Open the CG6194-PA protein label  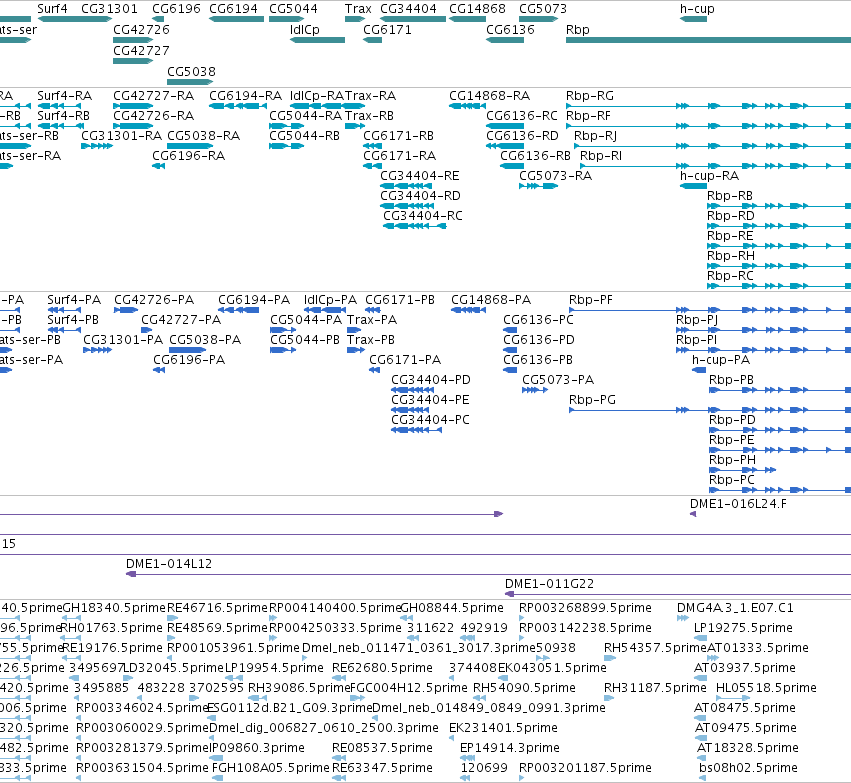[x=254, y=300]
